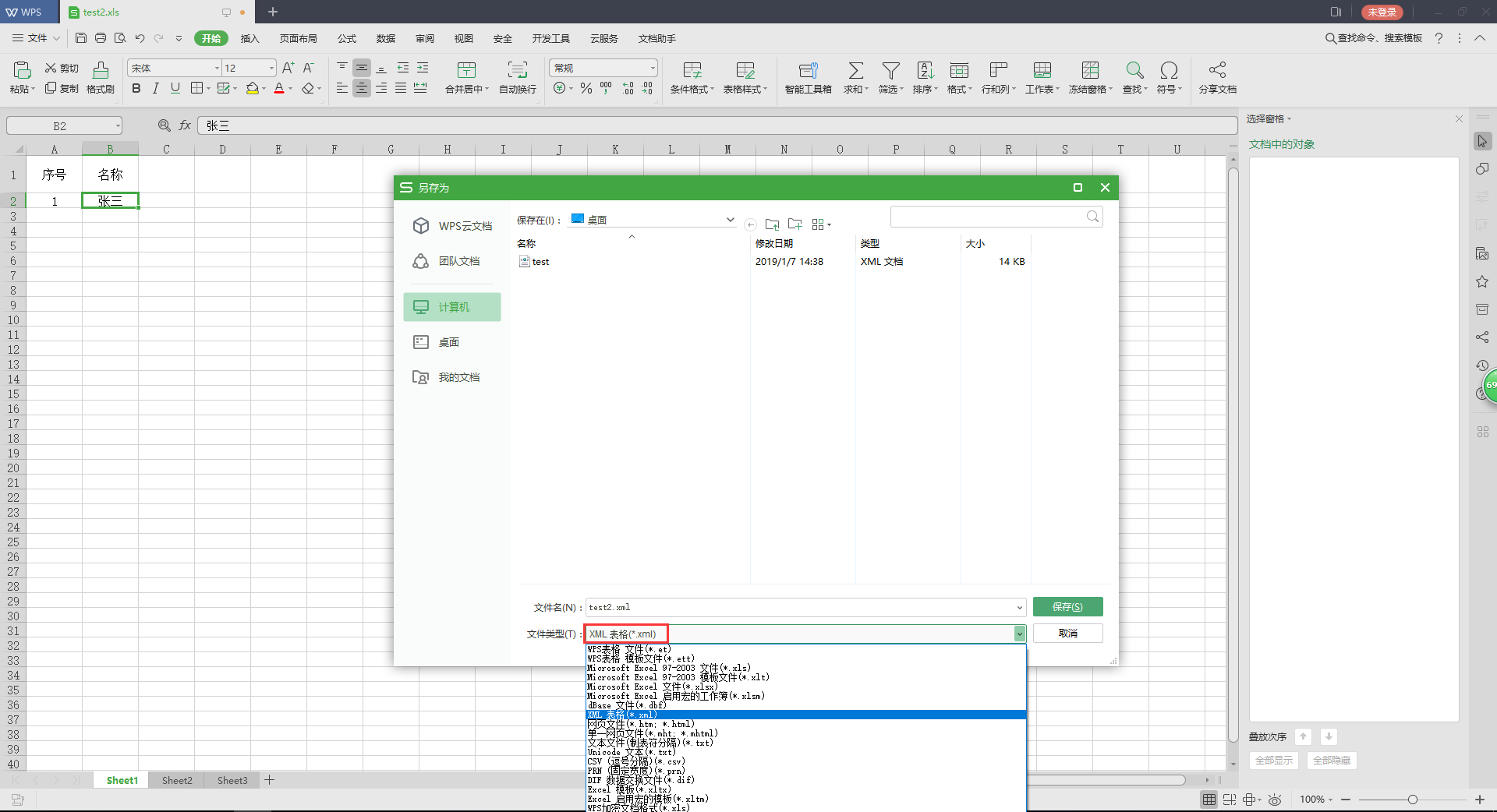Image resolution: width=1497 pixels, height=812 pixels.
Task: Toggle horizontal center alignment
Action: coord(362,89)
